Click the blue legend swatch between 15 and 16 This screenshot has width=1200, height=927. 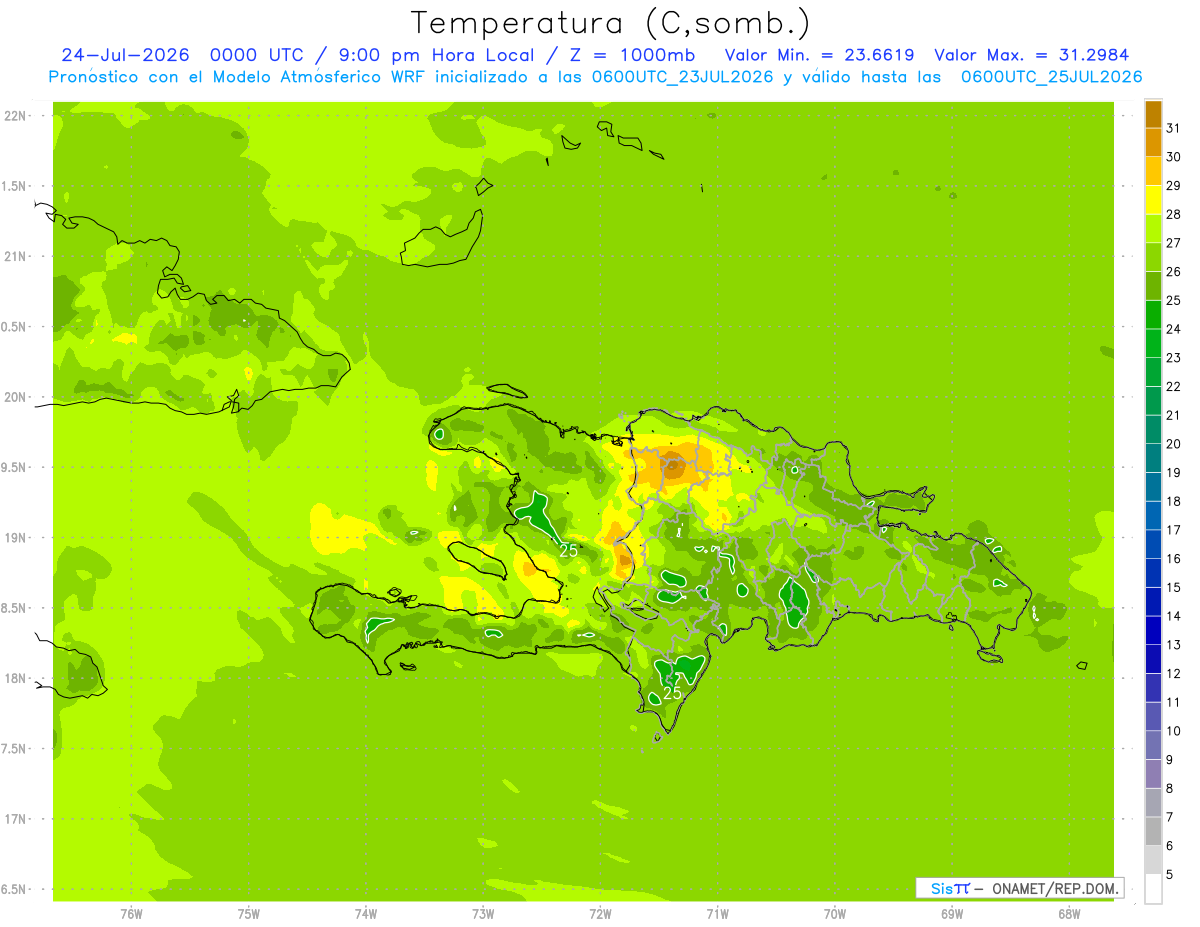coord(1153,573)
